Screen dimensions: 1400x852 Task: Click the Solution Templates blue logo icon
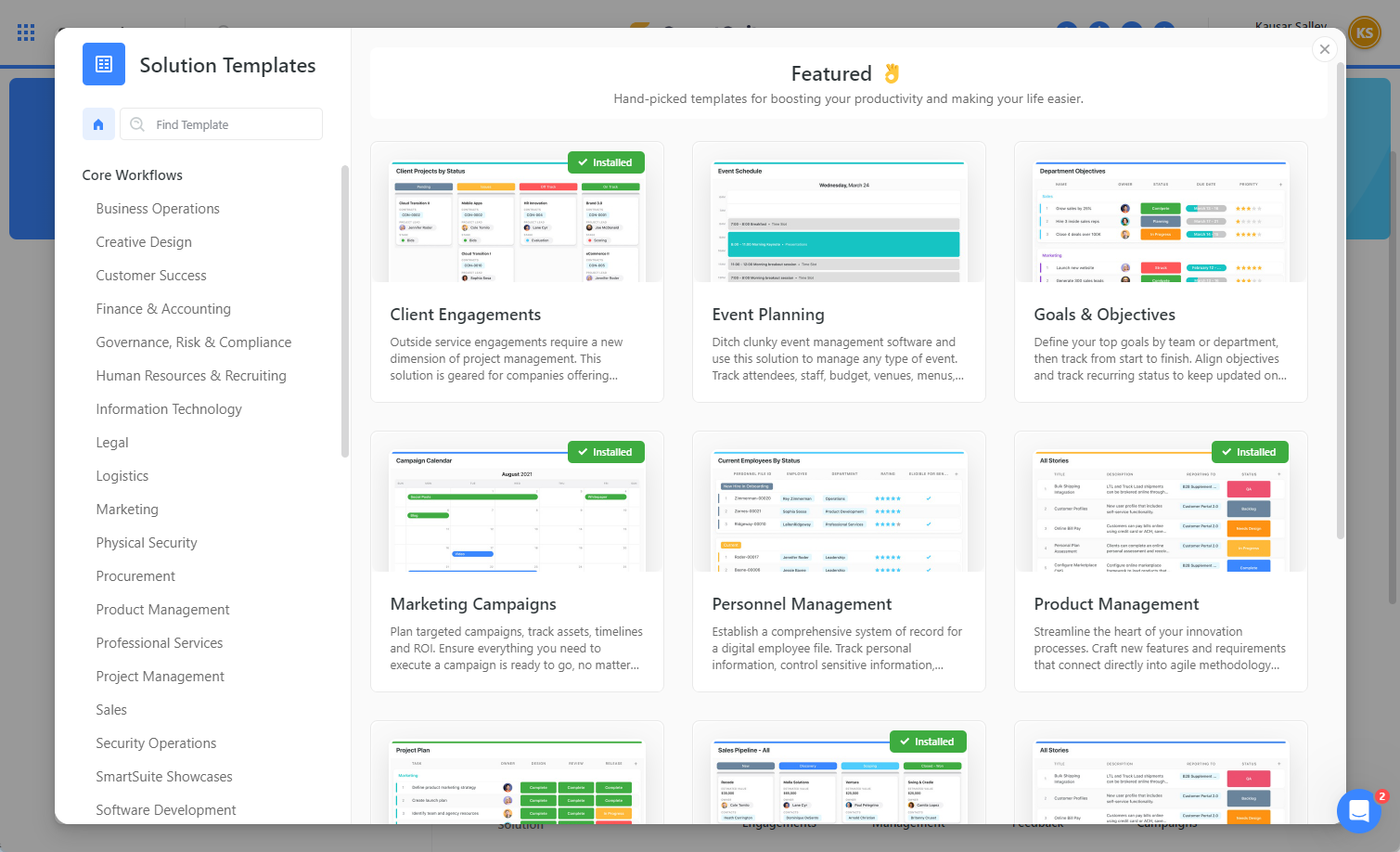point(104,64)
